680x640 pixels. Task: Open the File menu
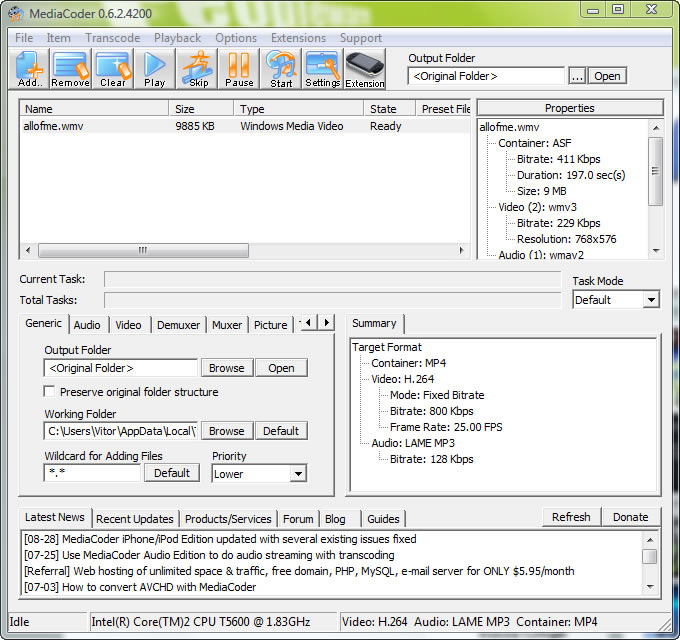point(24,38)
